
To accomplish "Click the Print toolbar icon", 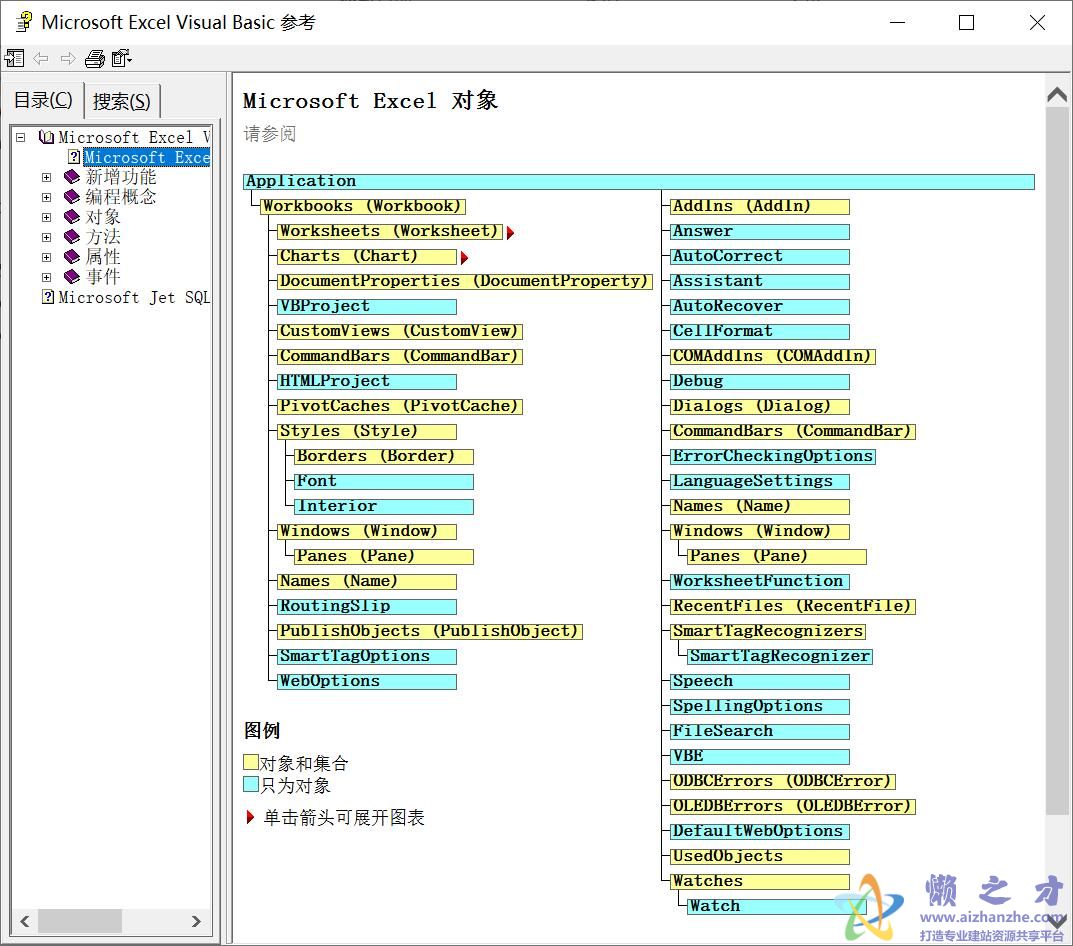I will tap(94, 59).
